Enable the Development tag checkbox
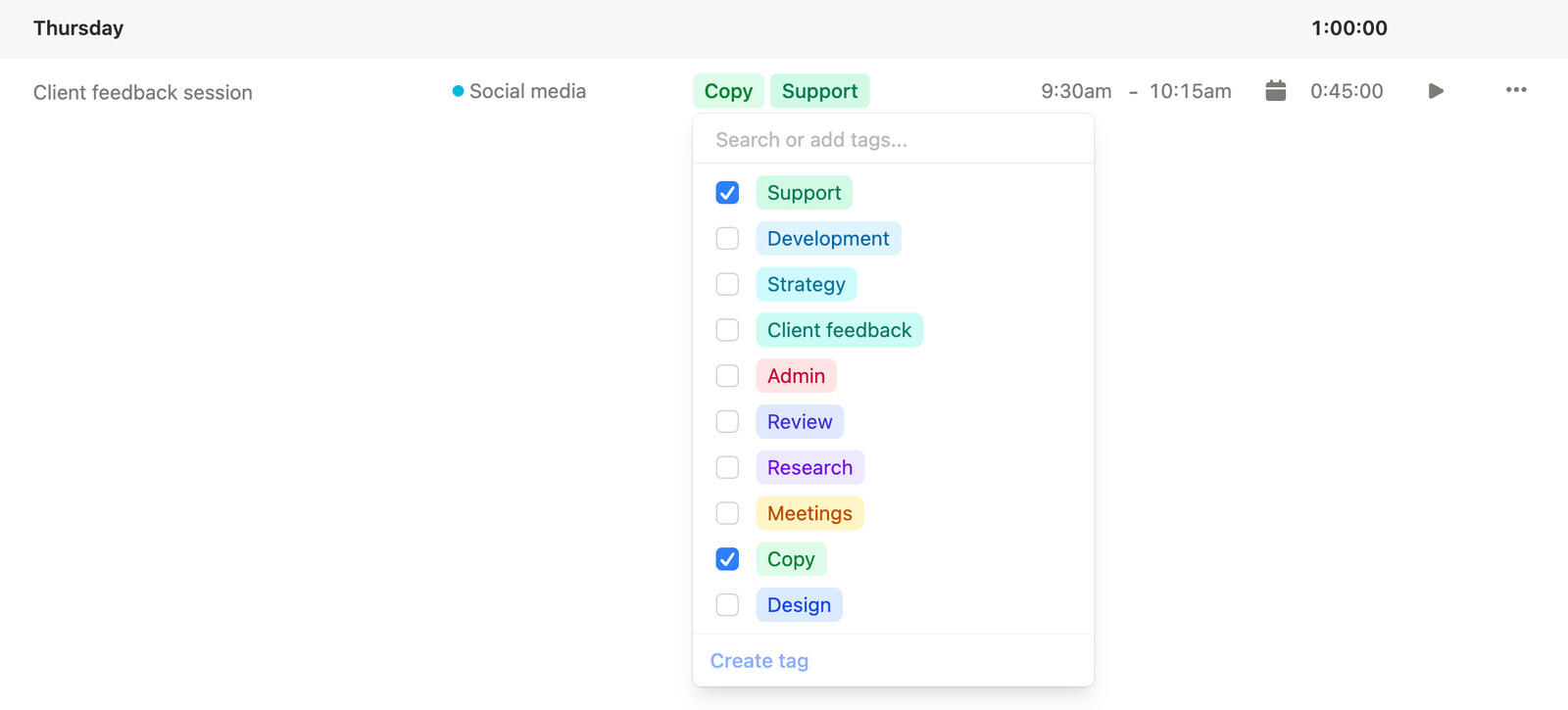 tap(727, 239)
